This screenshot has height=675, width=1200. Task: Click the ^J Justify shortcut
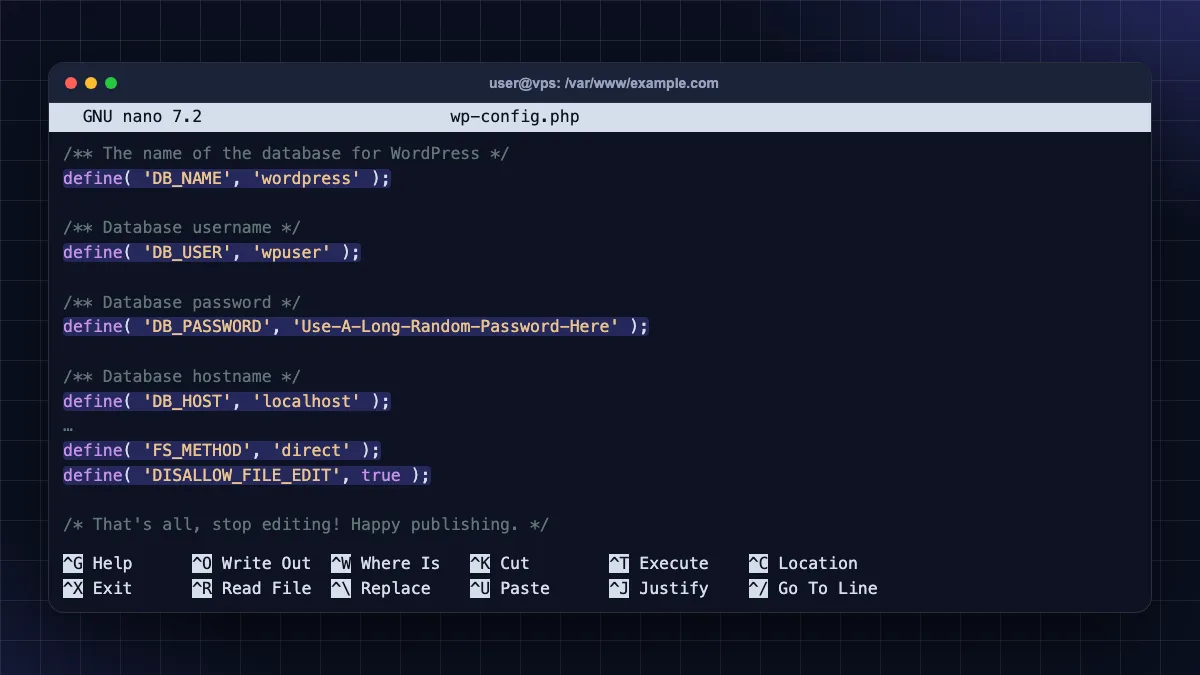point(659,588)
